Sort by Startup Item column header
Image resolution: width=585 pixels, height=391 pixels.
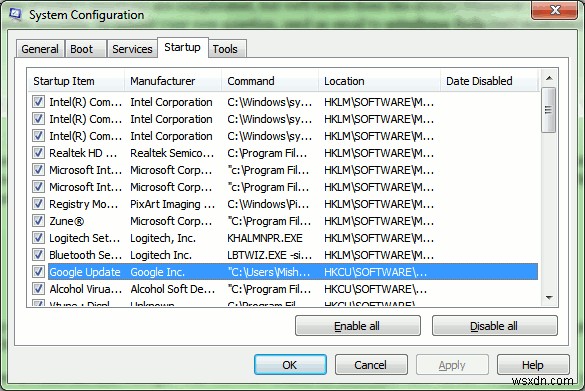[x=76, y=81]
